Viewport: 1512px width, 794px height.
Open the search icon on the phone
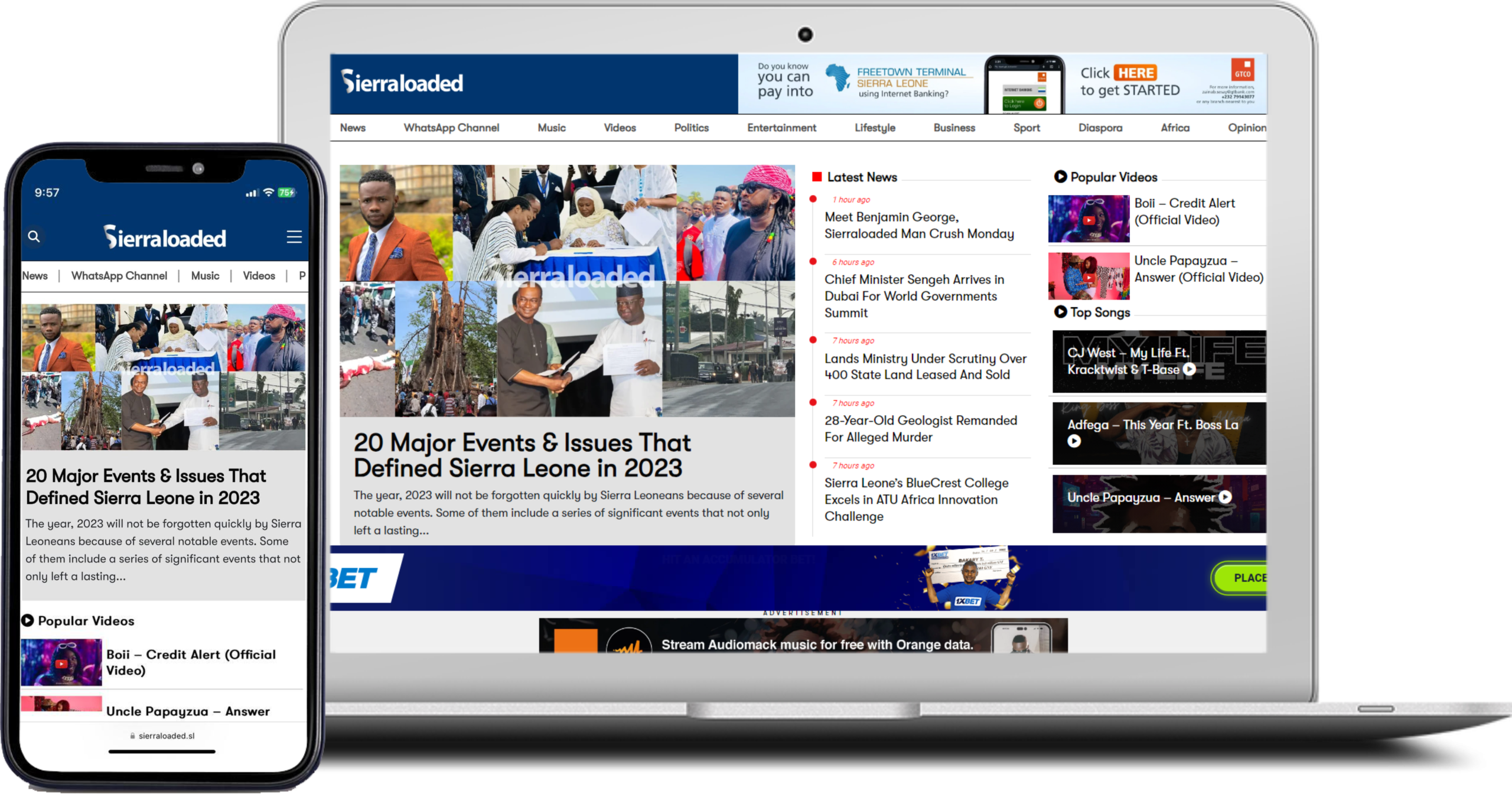(x=34, y=236)
